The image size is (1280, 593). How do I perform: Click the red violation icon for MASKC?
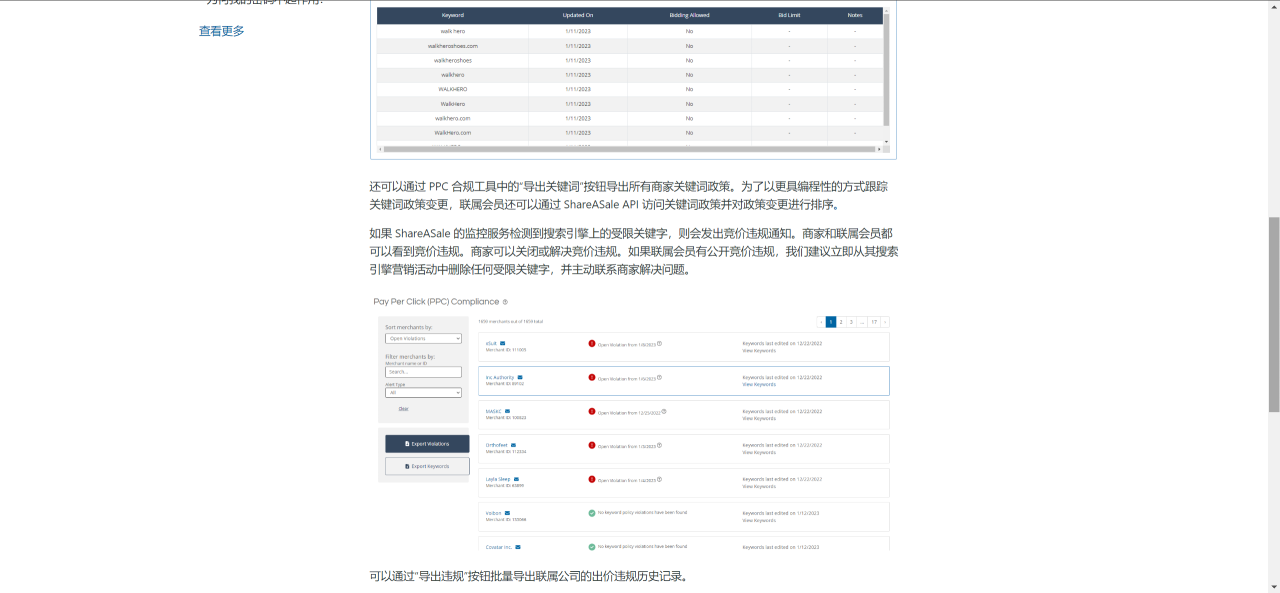(592, 411)
